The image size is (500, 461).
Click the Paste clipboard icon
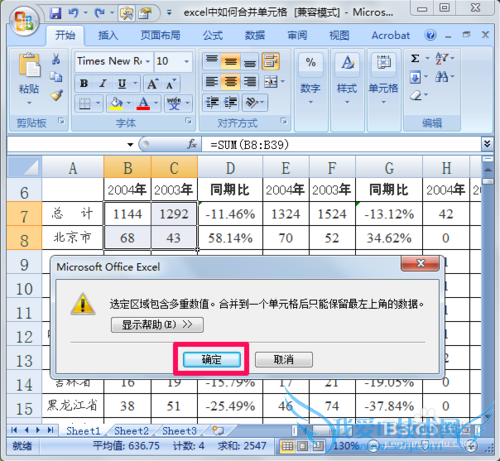[29, 65]
